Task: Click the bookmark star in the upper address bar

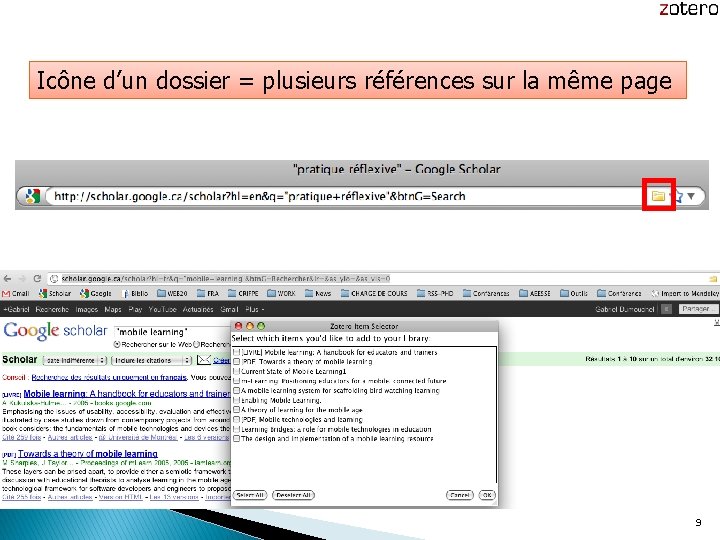Action: (x=677, y=197)
